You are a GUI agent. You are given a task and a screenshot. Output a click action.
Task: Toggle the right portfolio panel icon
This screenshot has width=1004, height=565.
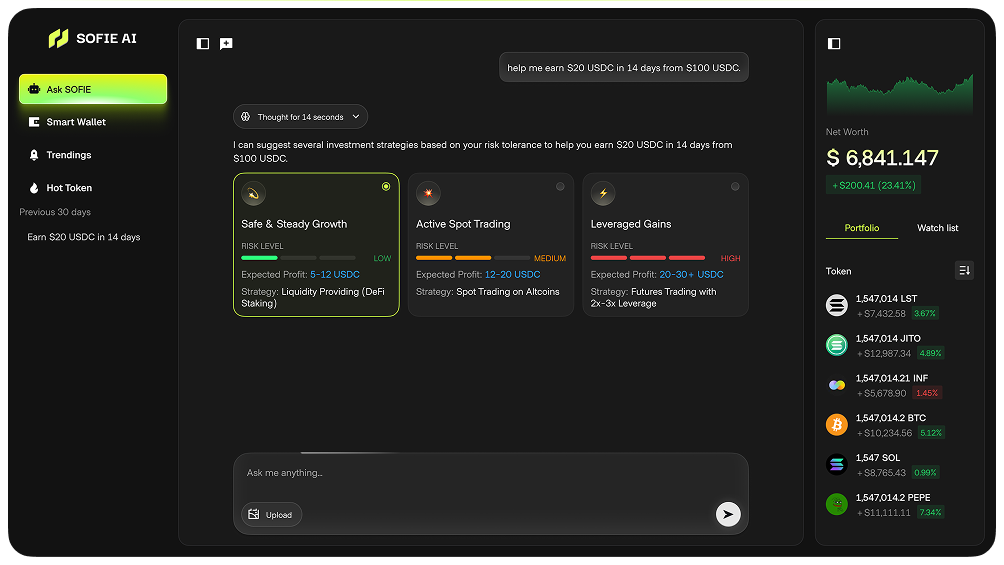[834, 44]
